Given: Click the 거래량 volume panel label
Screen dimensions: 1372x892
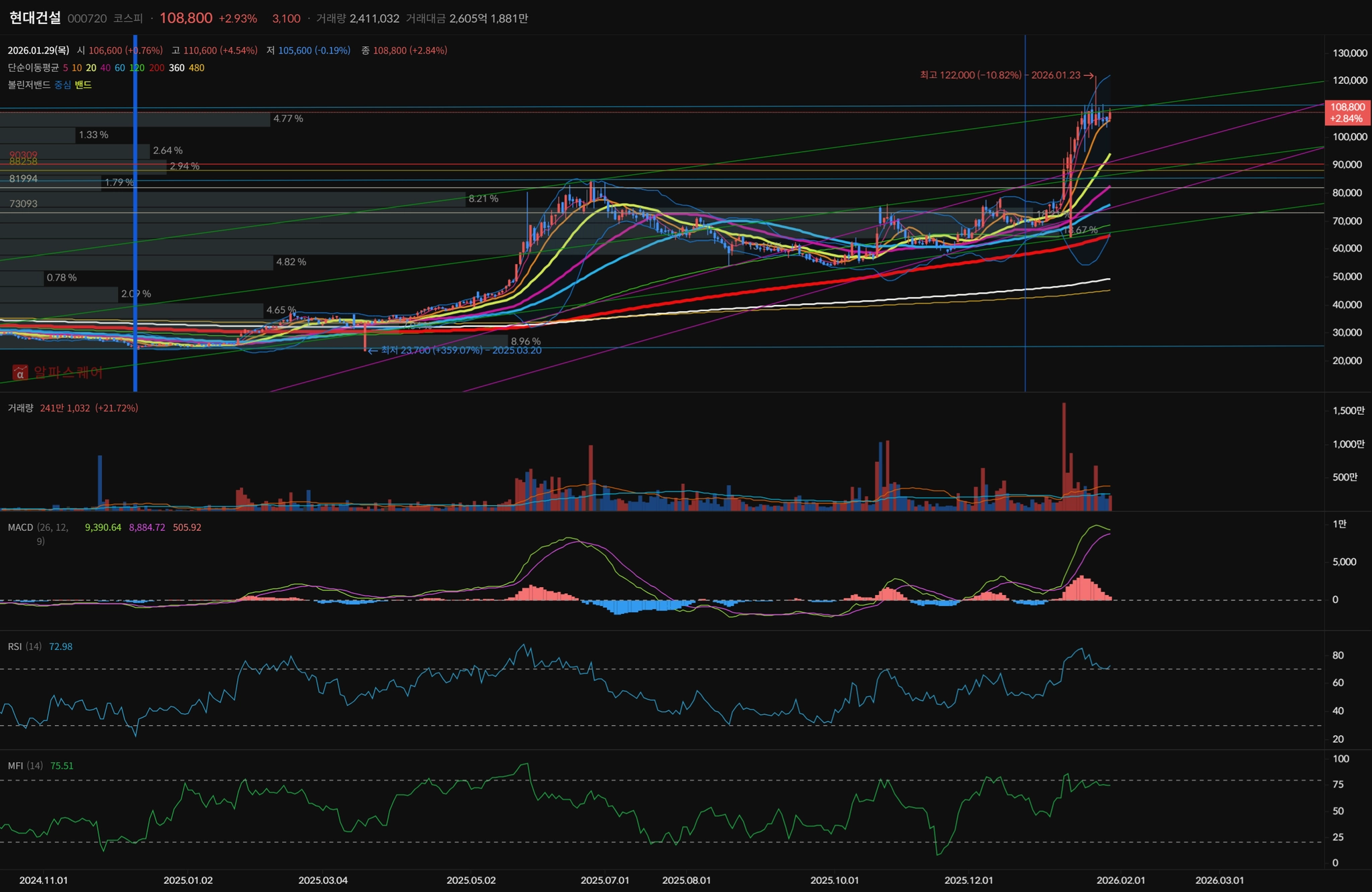Looking at the screenshot, I should click(x=20, y=408).
